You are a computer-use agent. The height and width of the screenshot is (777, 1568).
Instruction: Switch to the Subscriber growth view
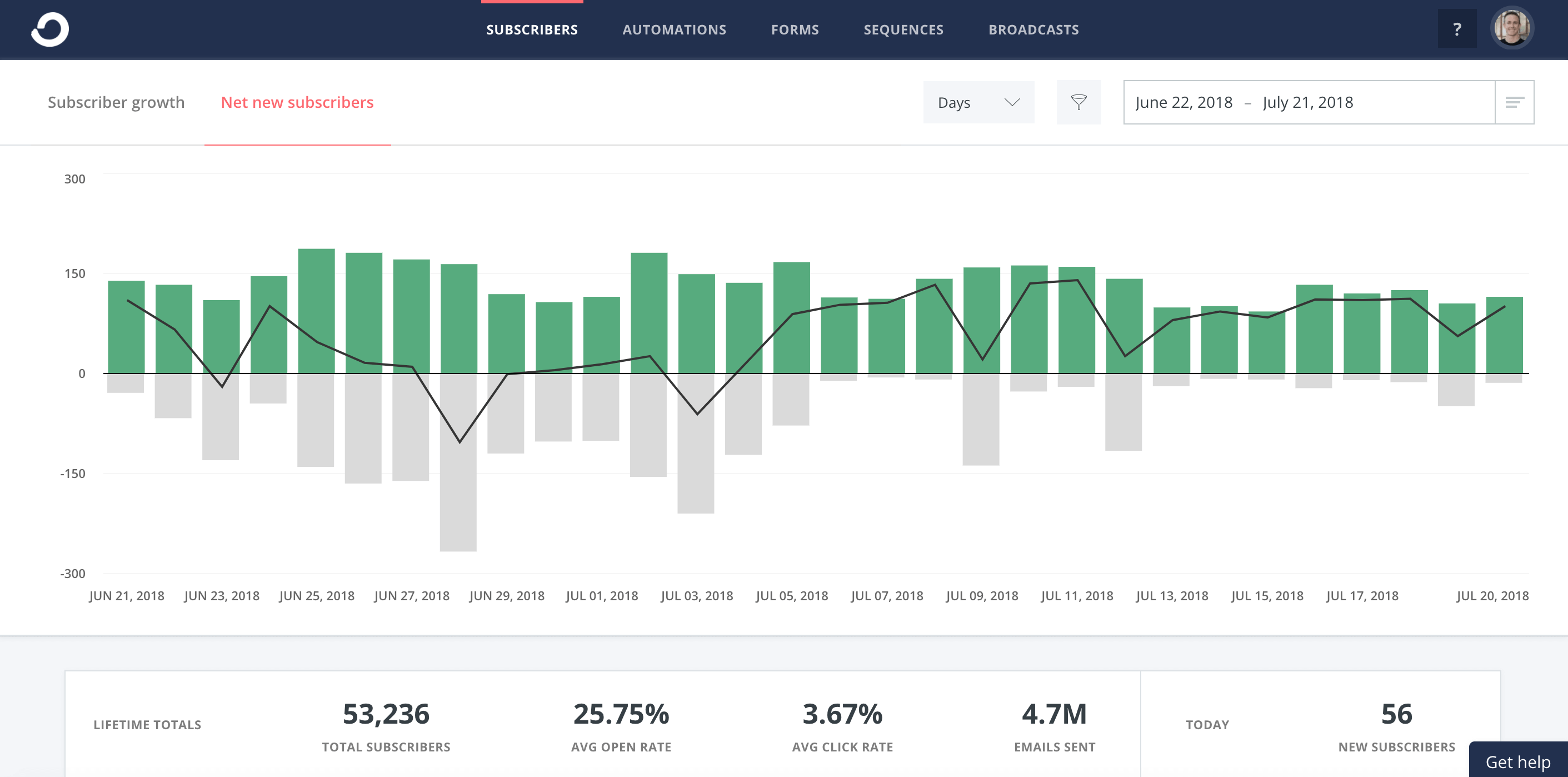tap(116, 102)
